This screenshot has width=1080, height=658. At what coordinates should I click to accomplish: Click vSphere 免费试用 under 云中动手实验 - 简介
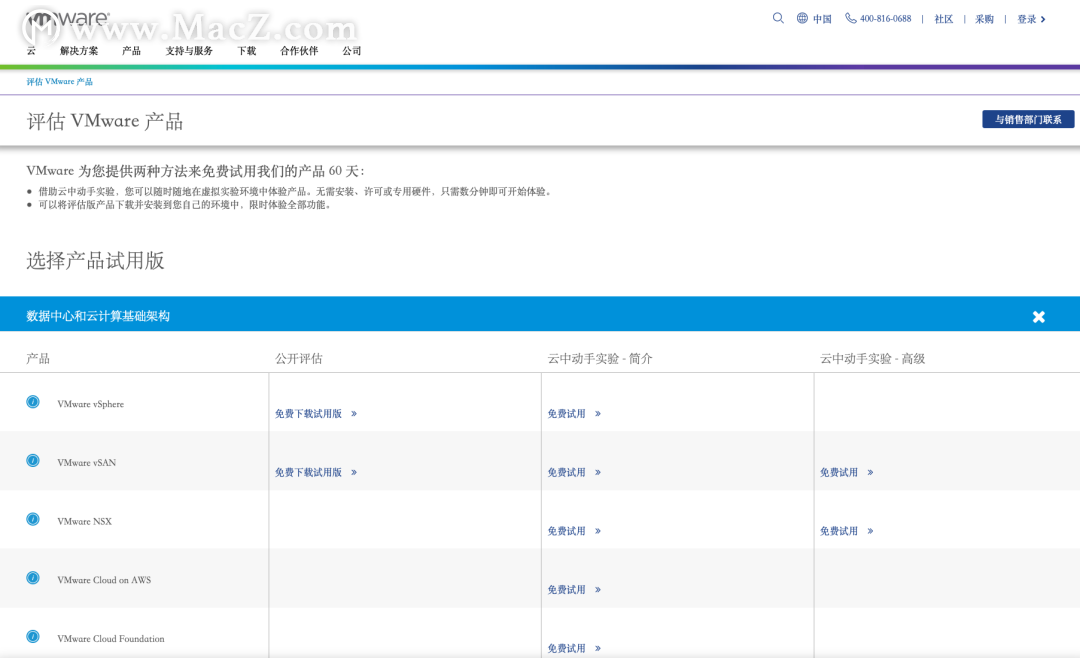[574, 414]
